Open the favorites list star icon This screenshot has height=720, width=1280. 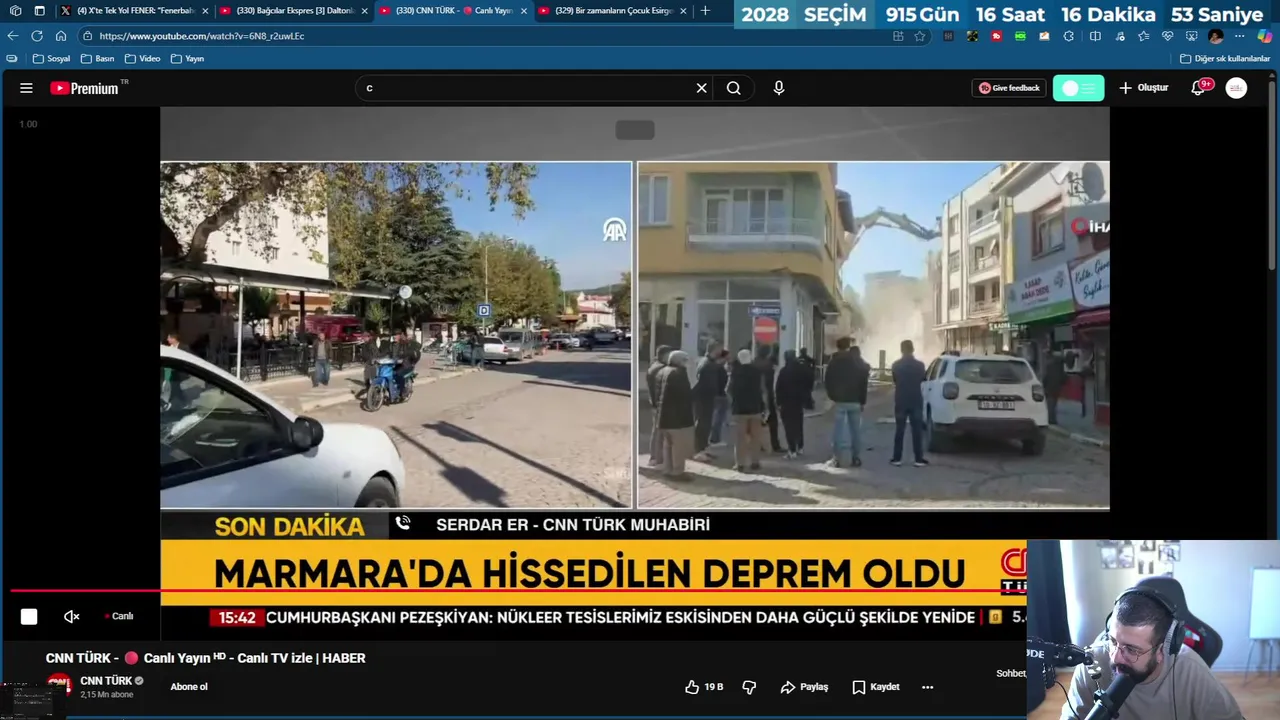click(x=1144, y=36)
